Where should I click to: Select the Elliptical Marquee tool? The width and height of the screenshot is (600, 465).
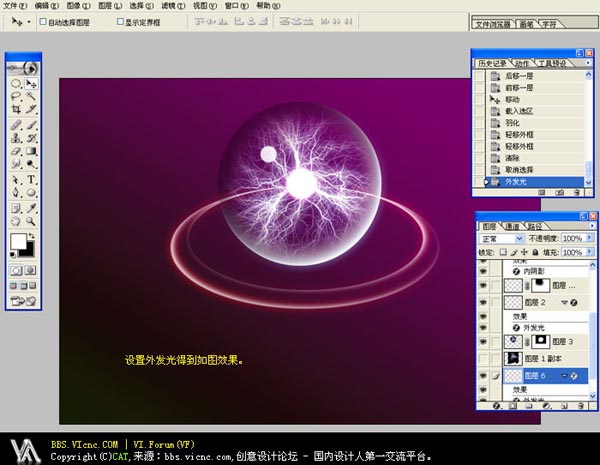coord(16,84)
